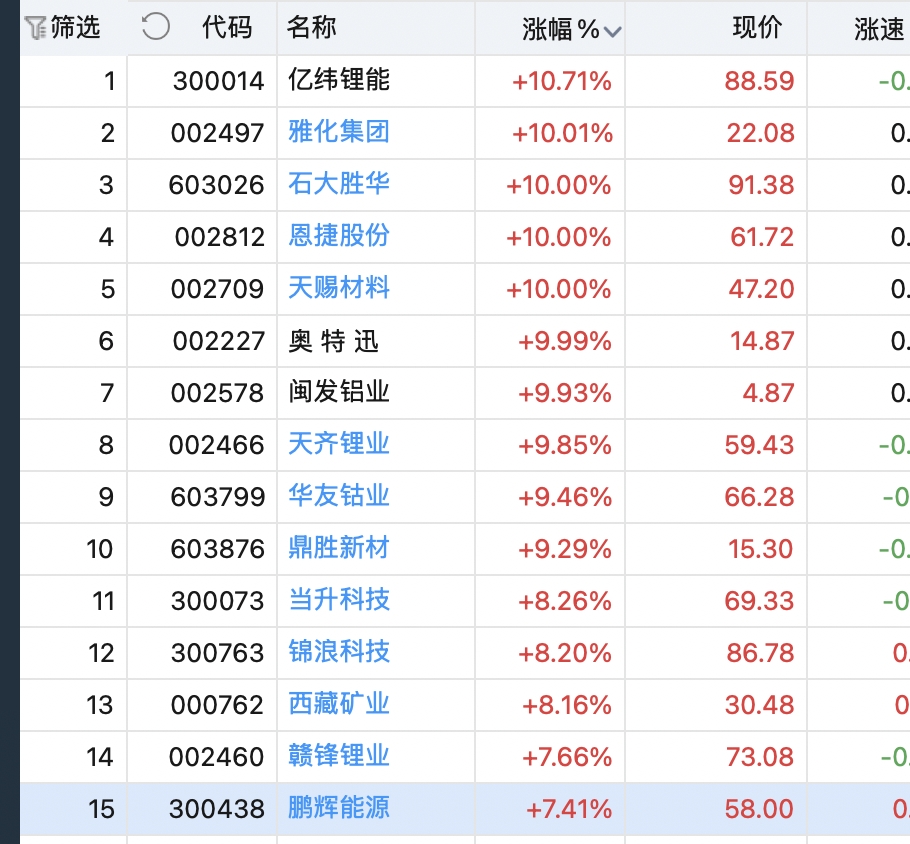Select code 002460

click(x=216, y=758)
